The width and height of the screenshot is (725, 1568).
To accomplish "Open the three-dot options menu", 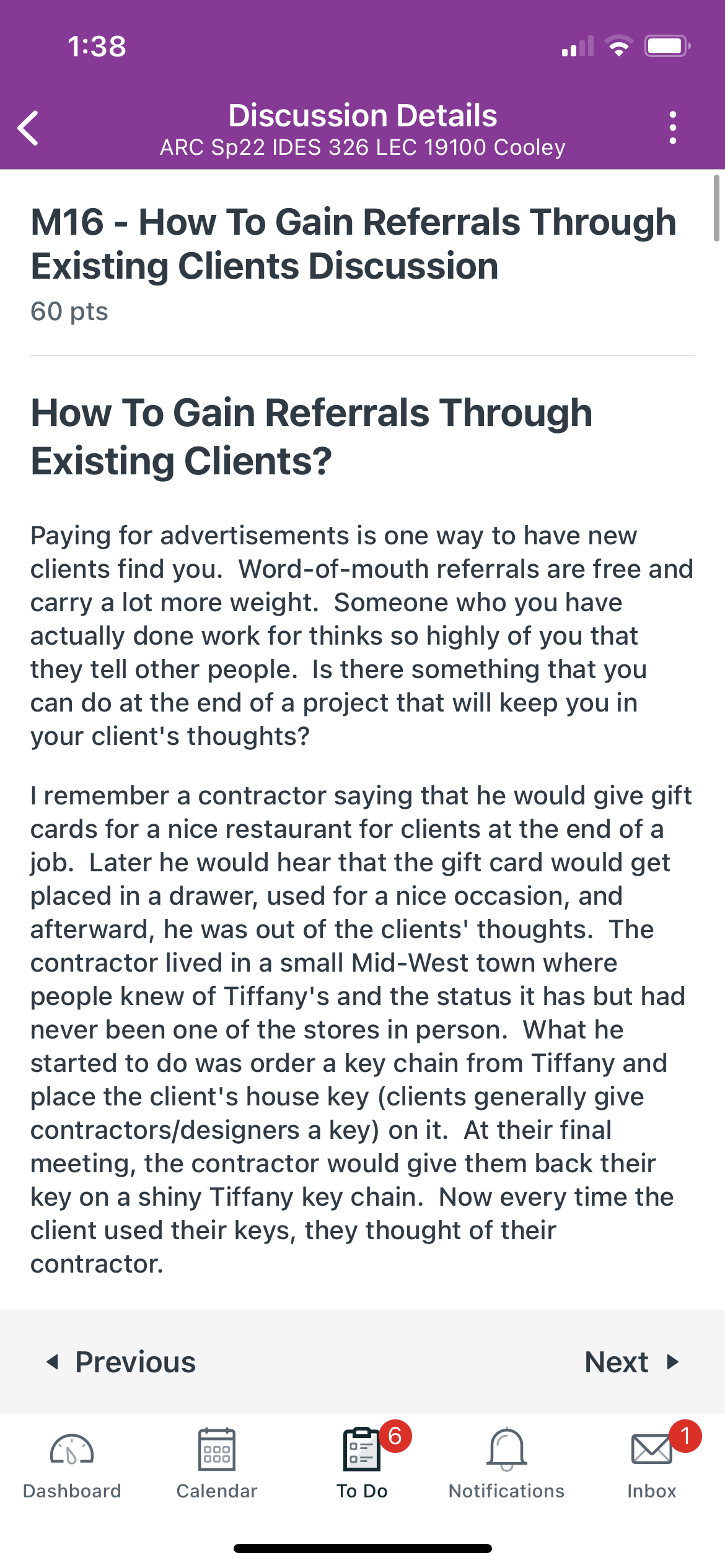I will 673,128.
